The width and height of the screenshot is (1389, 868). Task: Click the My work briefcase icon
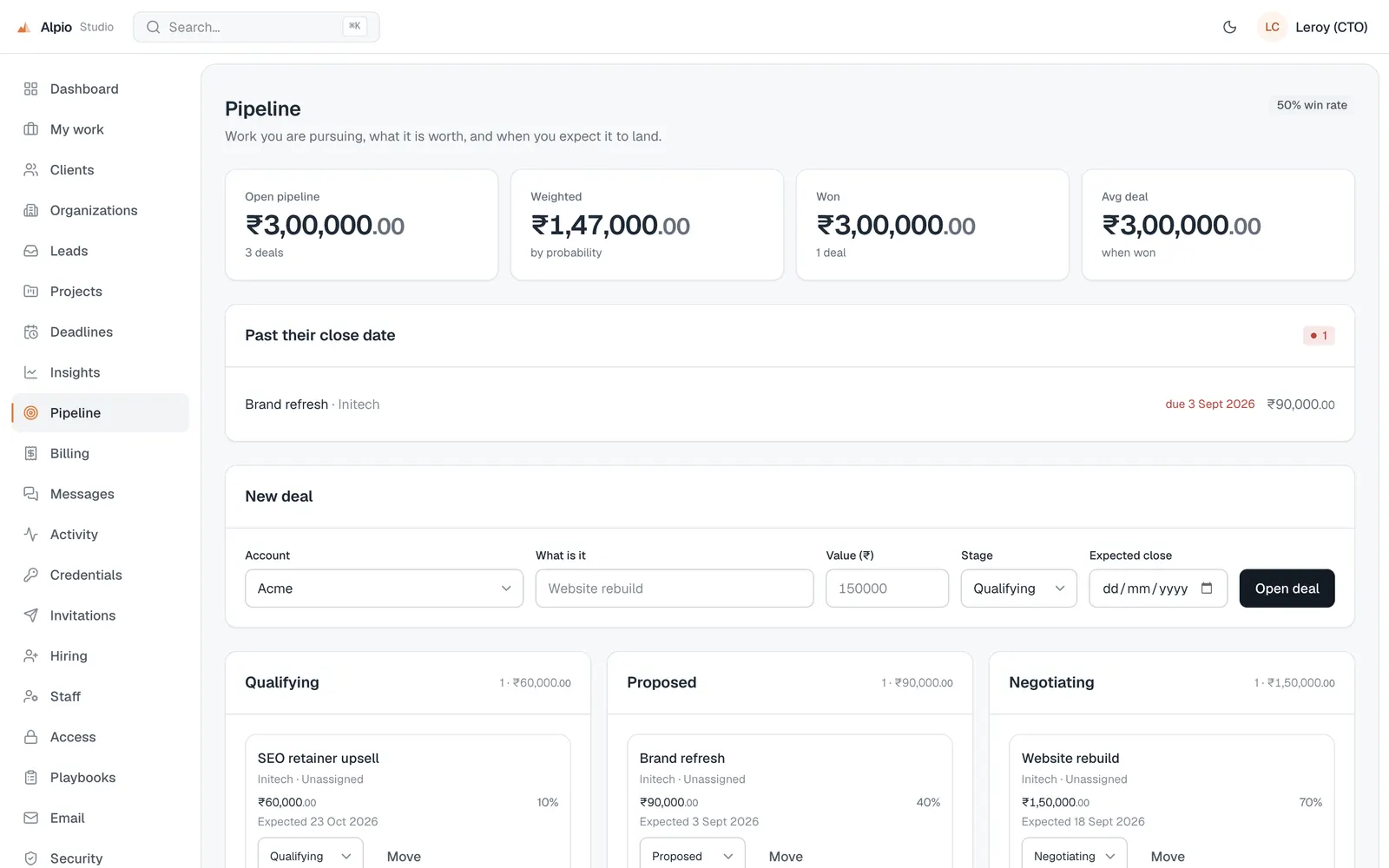click(x=31, y=129)
